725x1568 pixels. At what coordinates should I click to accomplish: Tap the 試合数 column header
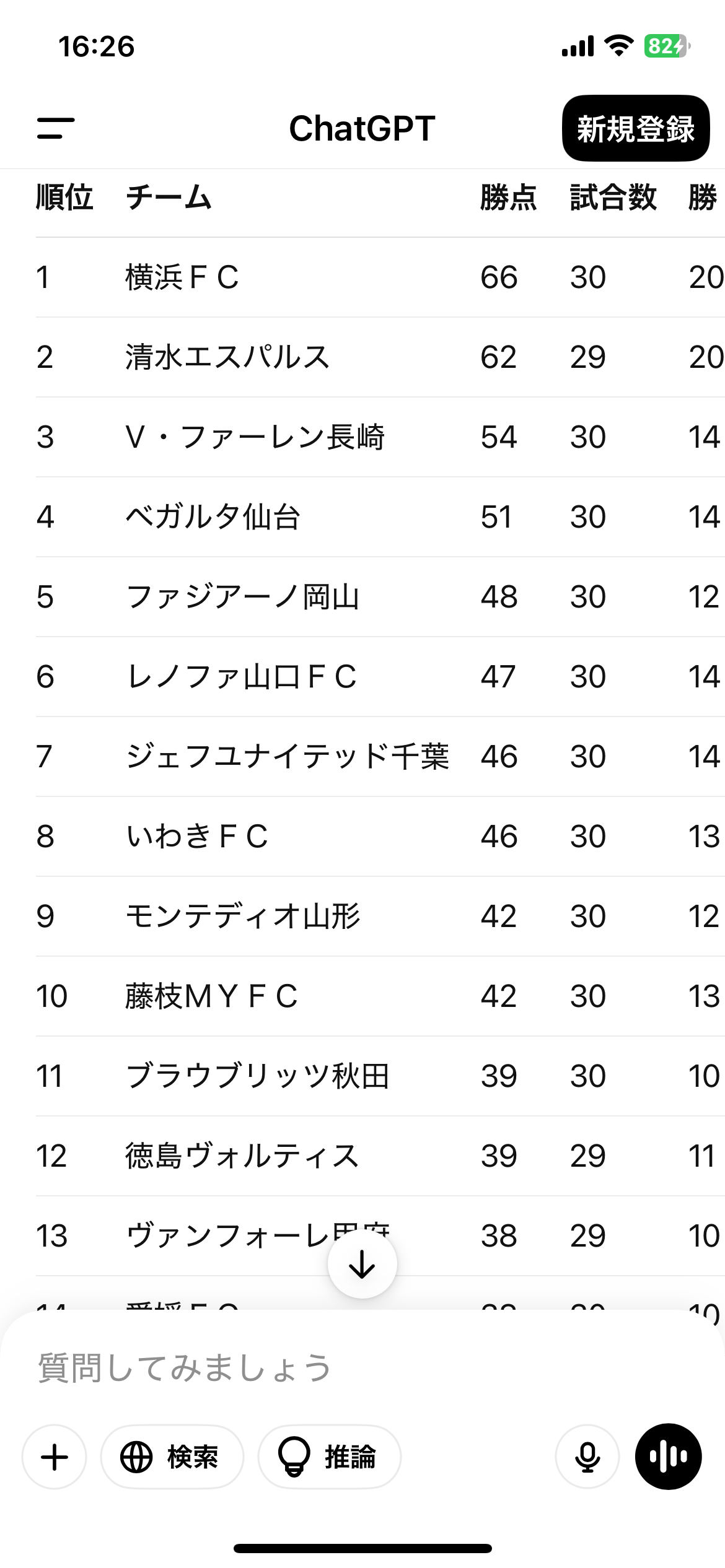(613, 198)
